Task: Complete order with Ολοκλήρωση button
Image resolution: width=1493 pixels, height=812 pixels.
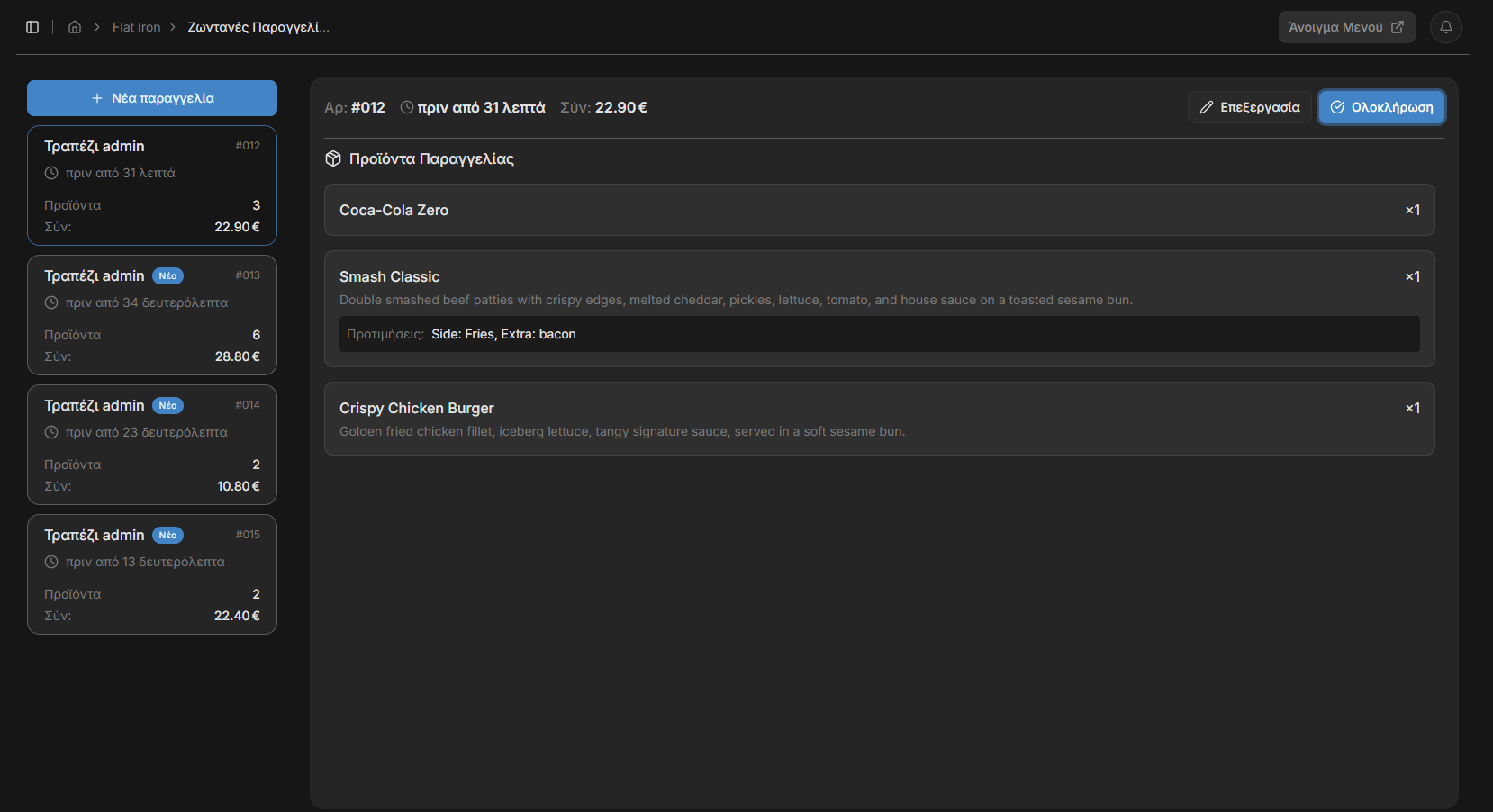Action: pyautogui.click(x=1382, y=107)
